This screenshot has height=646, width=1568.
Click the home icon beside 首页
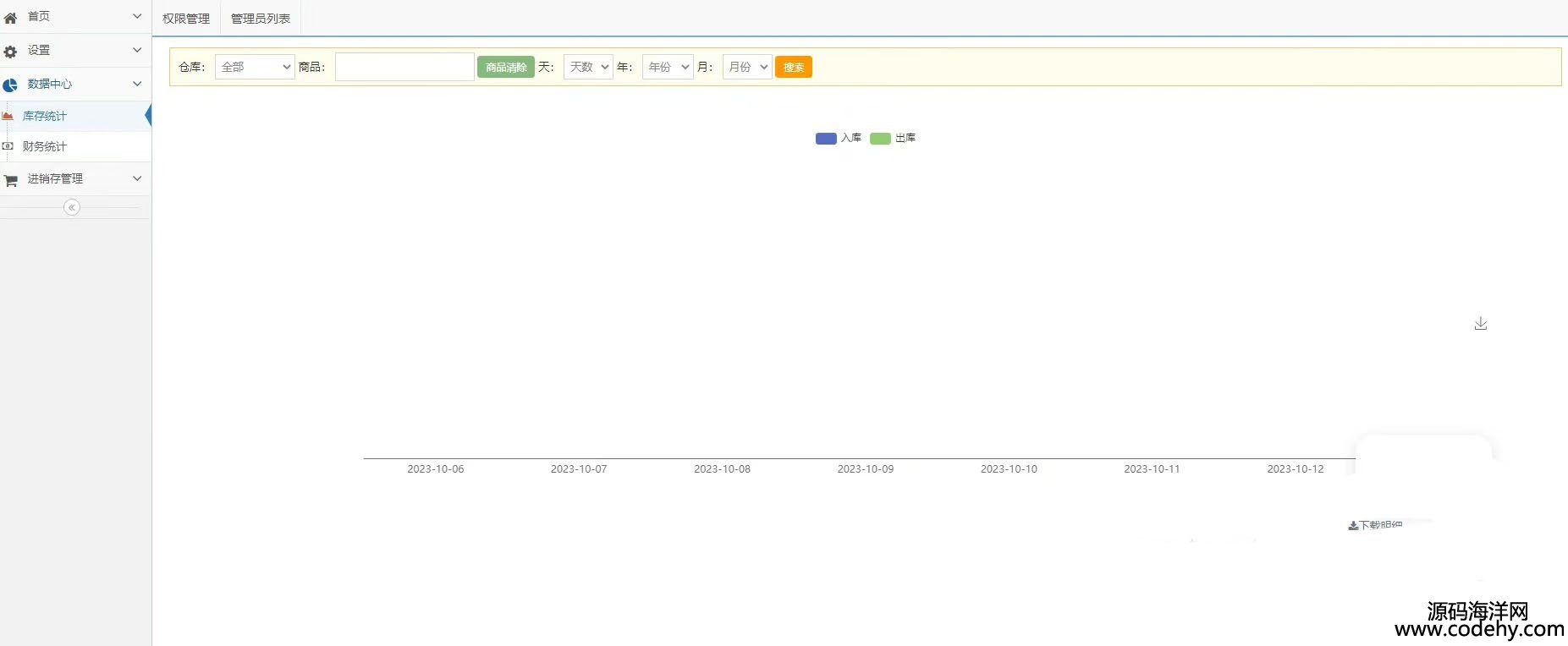[10, 18]
